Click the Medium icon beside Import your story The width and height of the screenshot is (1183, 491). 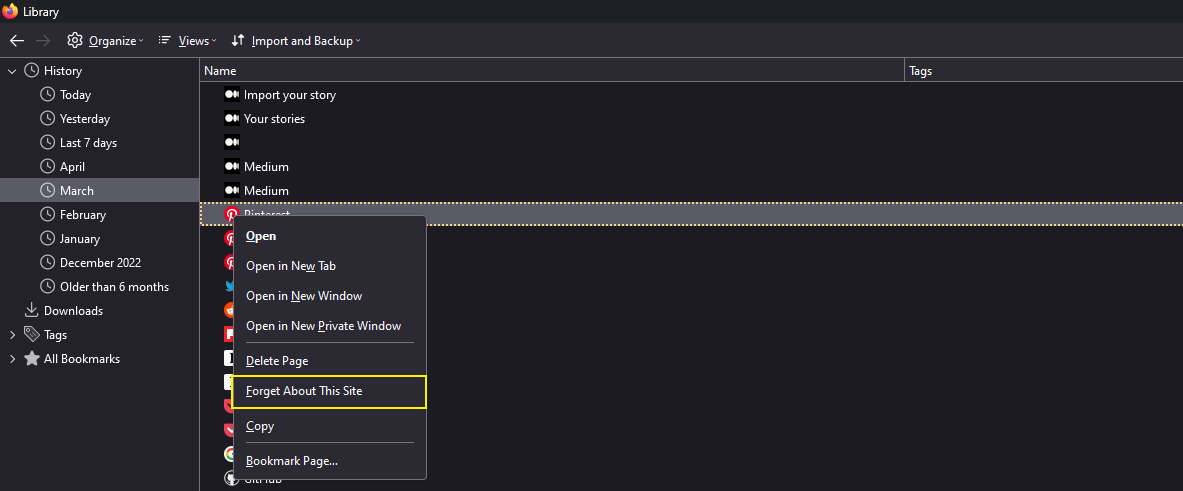(x=231, y=95)
